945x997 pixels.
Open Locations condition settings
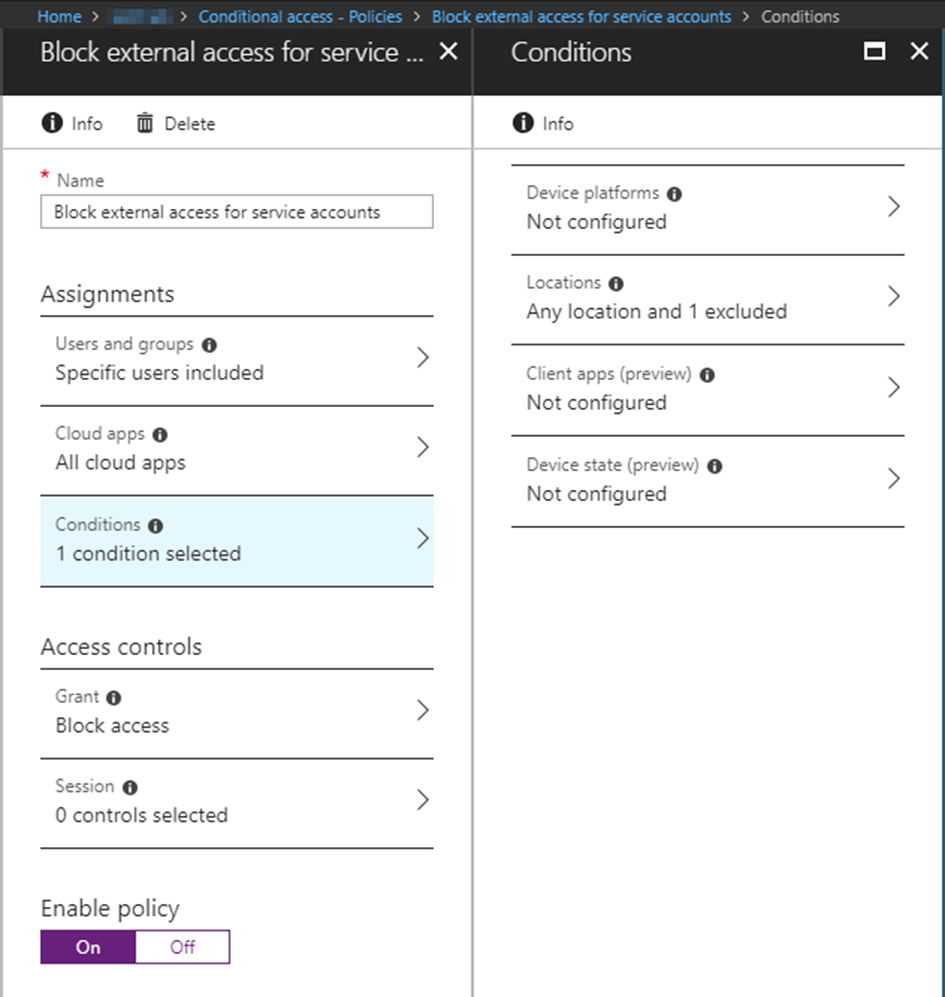(x=707, y=298)
